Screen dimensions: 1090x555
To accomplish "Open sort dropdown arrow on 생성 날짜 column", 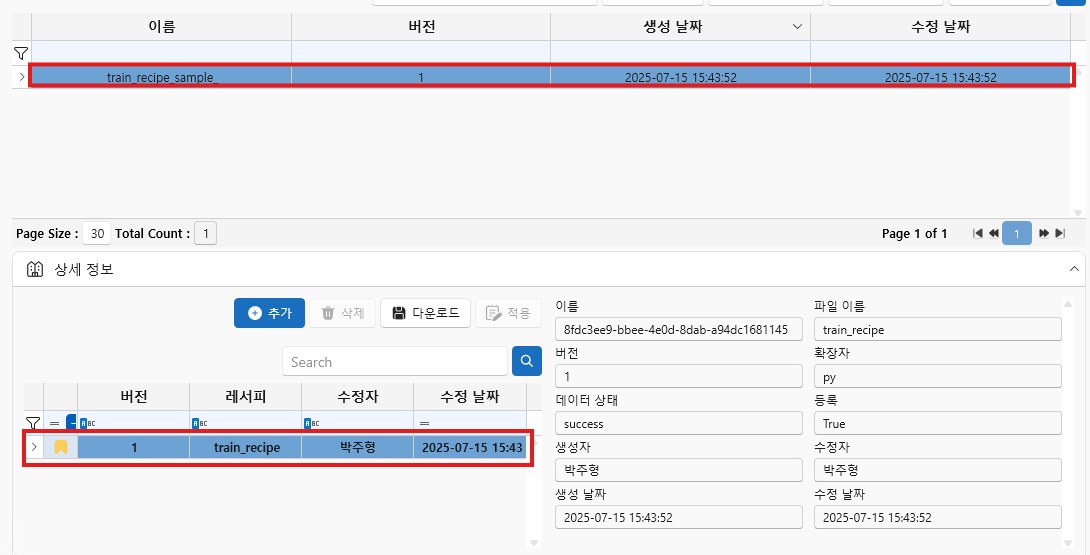I will click(x=797, y=27).
